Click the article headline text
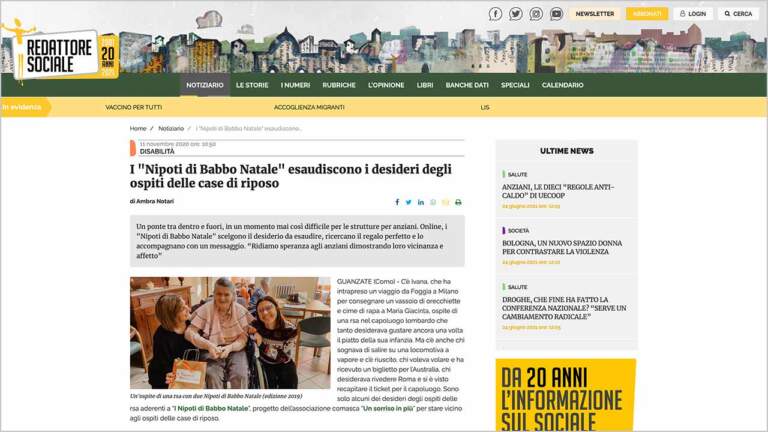The width and height of the screenshot is (768, 432). pos(291,176)
